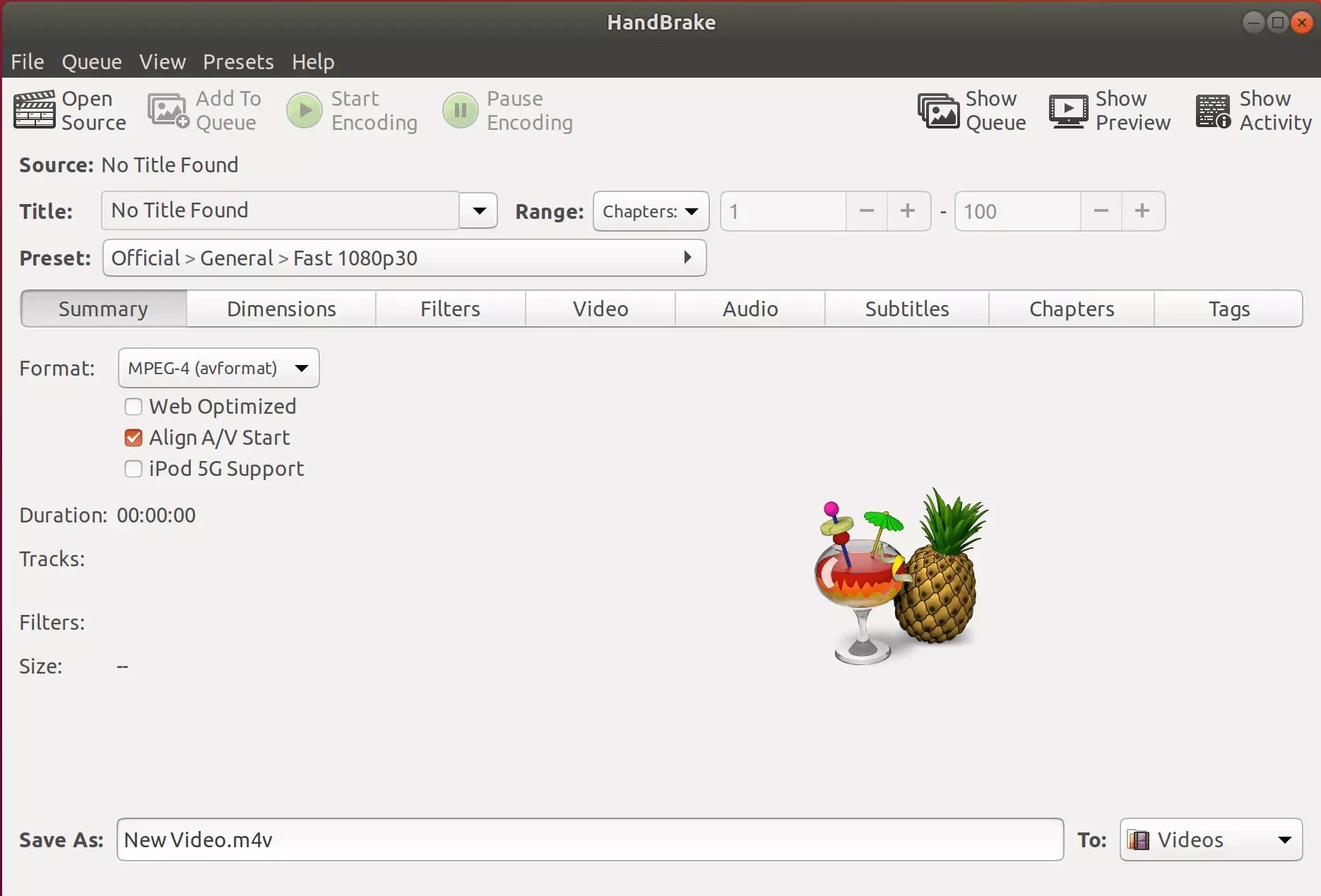Switch to the Audio tab

click(750, 309)
